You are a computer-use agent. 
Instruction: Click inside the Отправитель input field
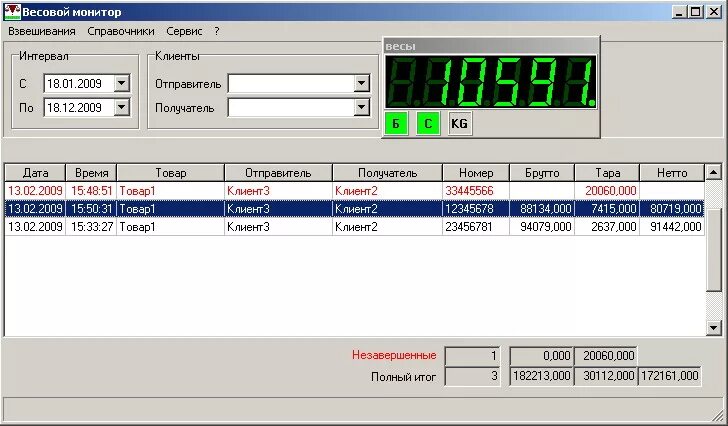pyautogui.click(x=292, y=84)
